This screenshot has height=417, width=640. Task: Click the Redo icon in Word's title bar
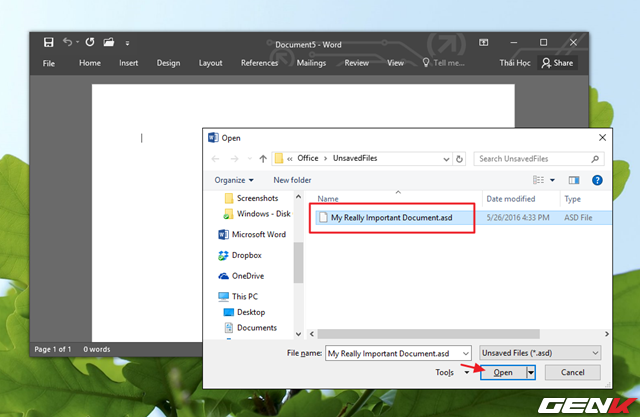coord(89,43)
